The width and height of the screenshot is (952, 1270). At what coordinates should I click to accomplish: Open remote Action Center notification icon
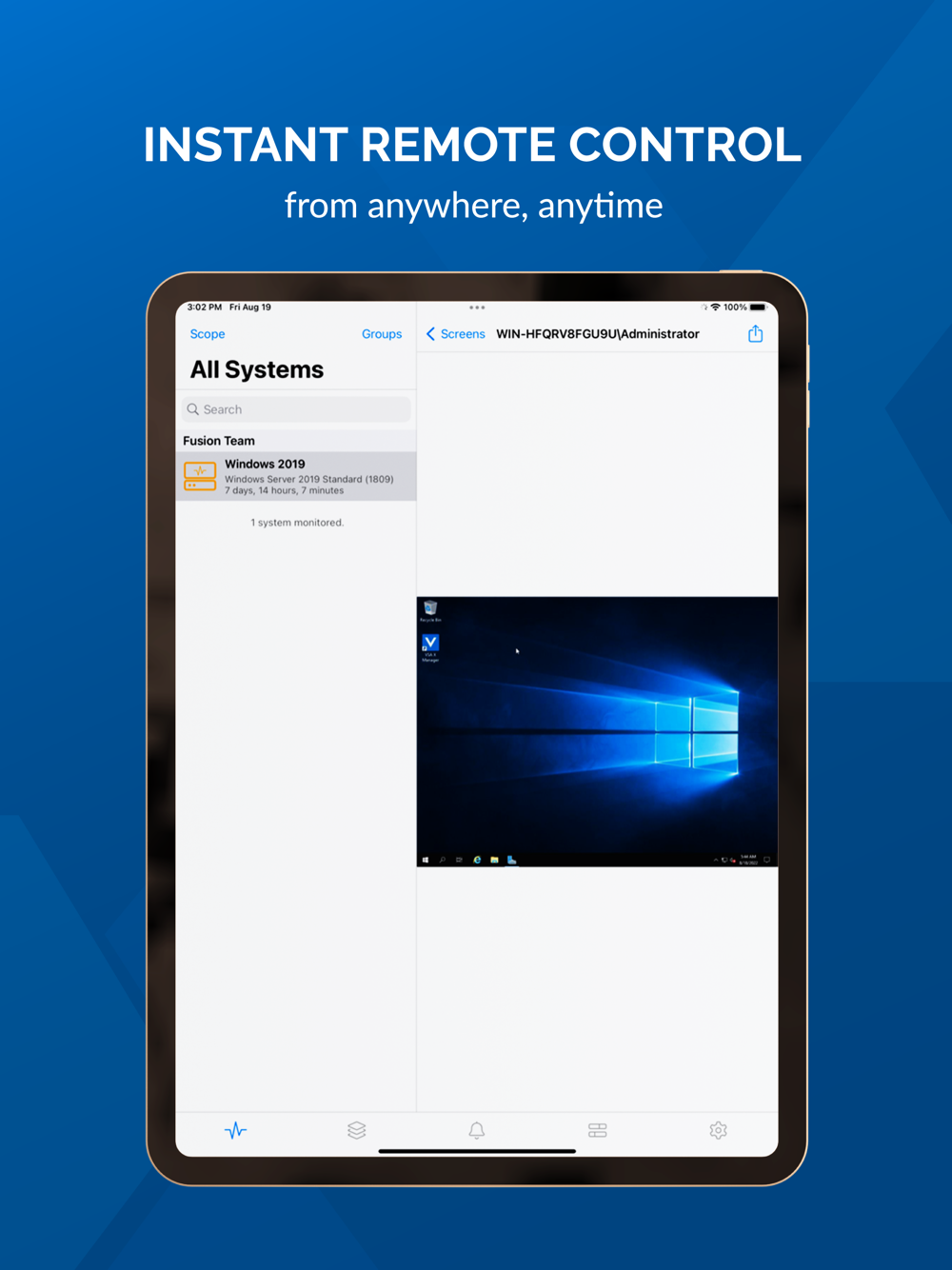point(766,860)
